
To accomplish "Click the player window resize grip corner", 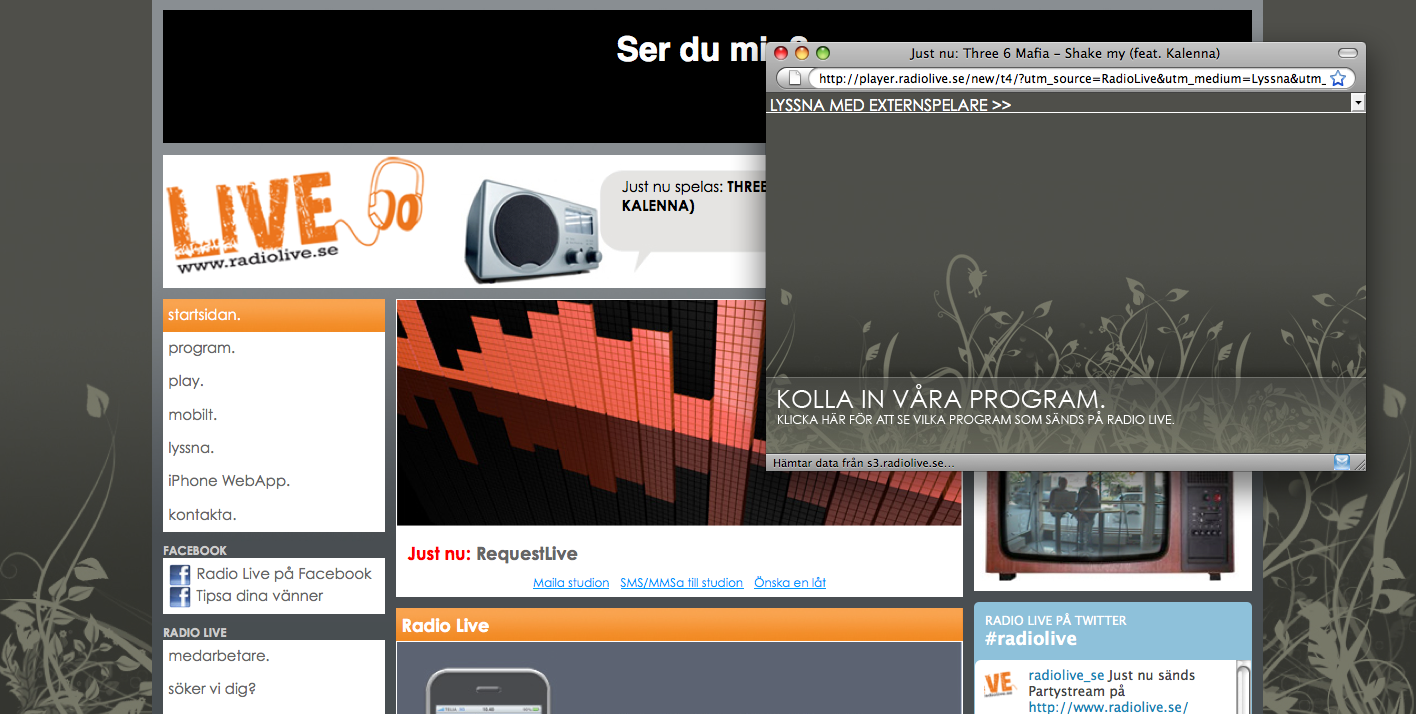I will [x=1359, y=463].
